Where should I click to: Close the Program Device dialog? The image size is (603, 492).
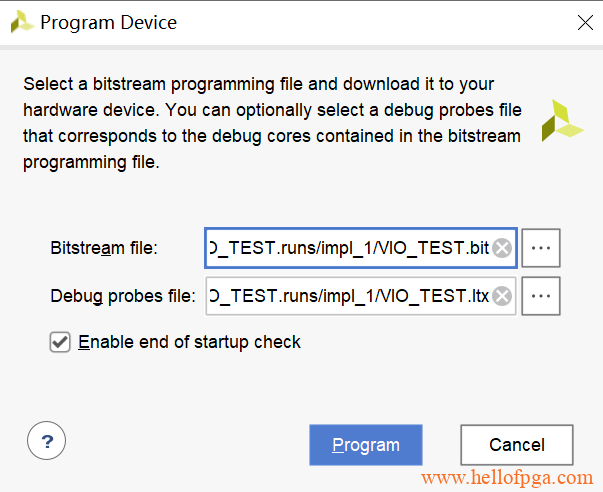pyautogui.click(x=585, y=22)
